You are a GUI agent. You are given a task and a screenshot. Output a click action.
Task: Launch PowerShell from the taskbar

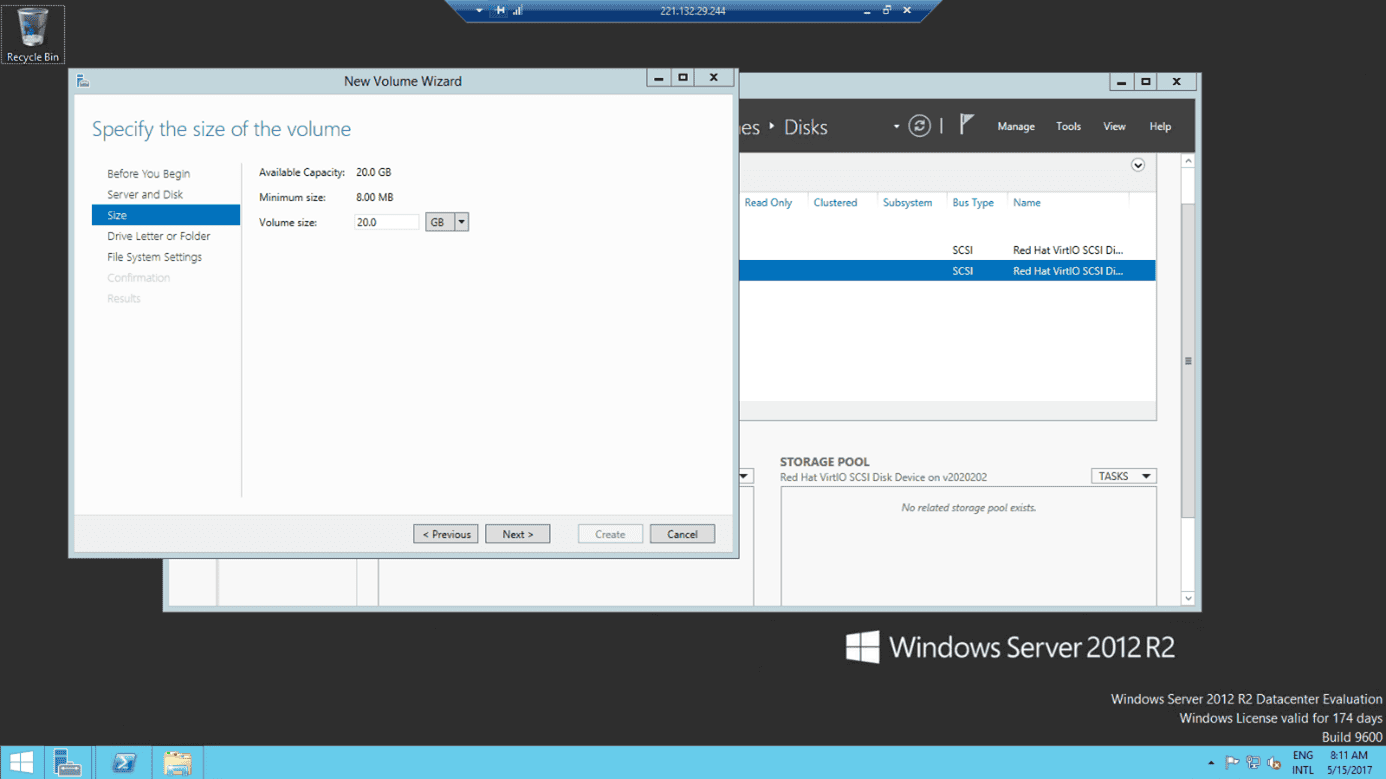point(124,762)
